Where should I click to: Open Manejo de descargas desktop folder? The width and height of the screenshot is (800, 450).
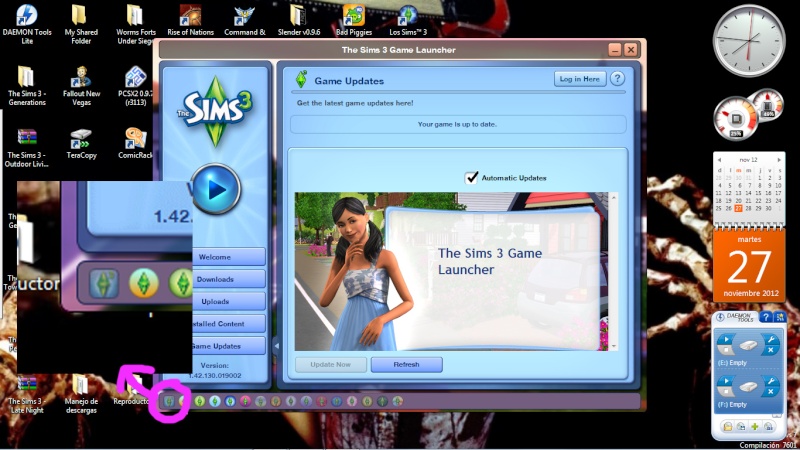81,394
